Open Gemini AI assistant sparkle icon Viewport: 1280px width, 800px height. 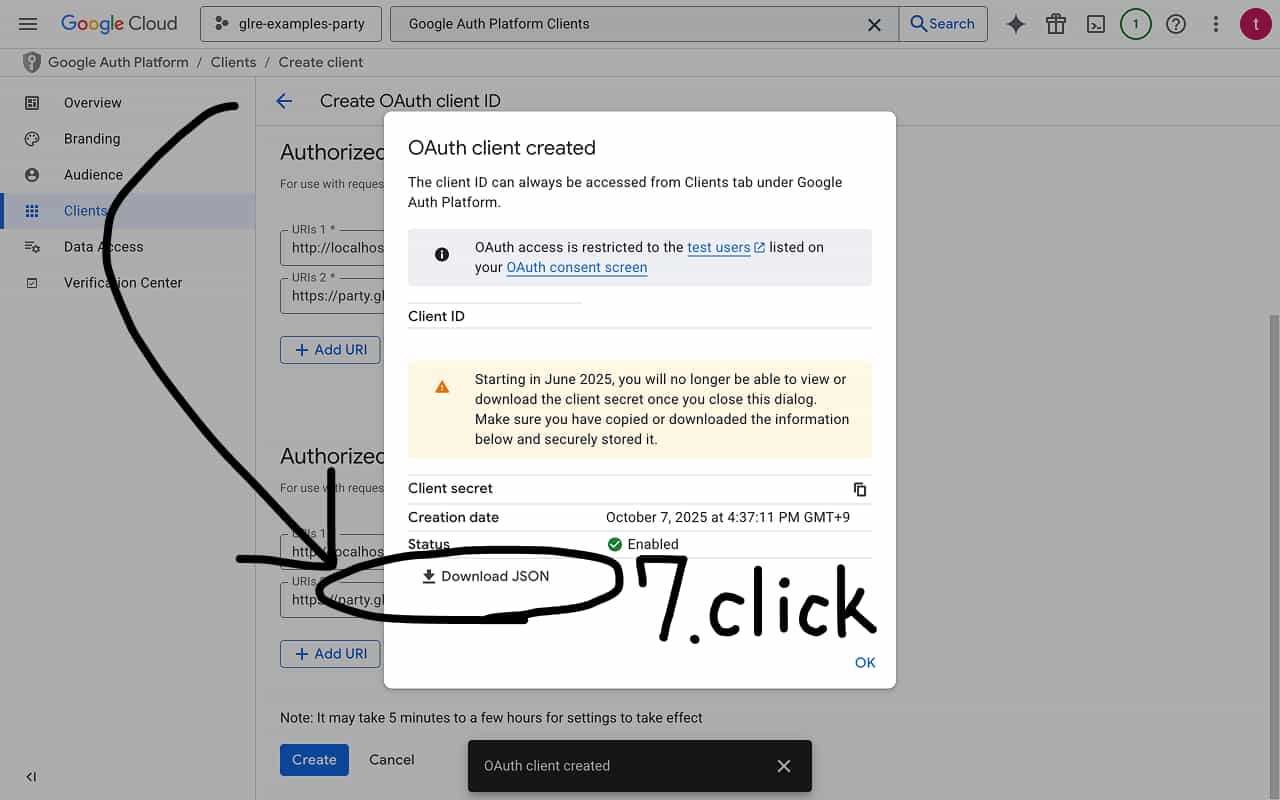point(1016,24)
